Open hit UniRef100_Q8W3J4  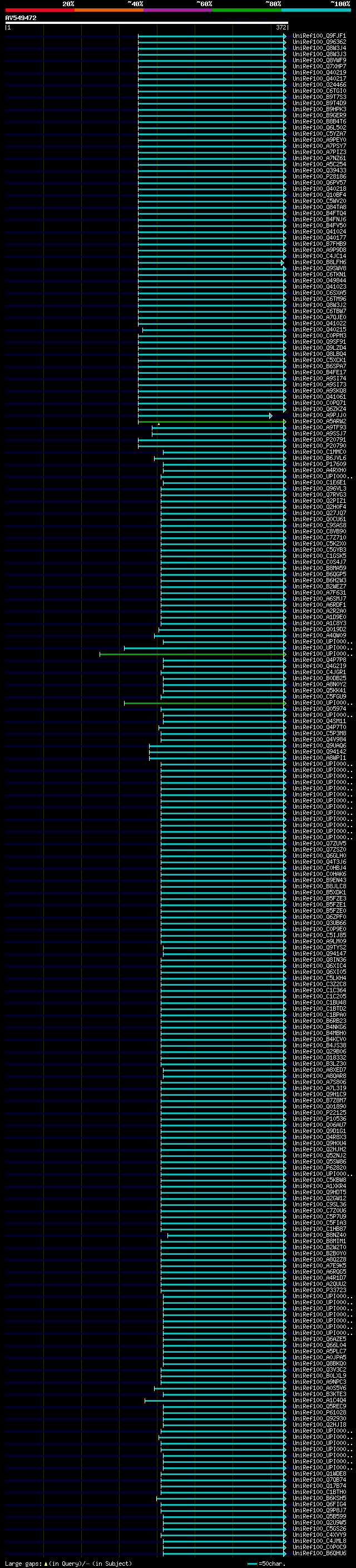(319, 48)
